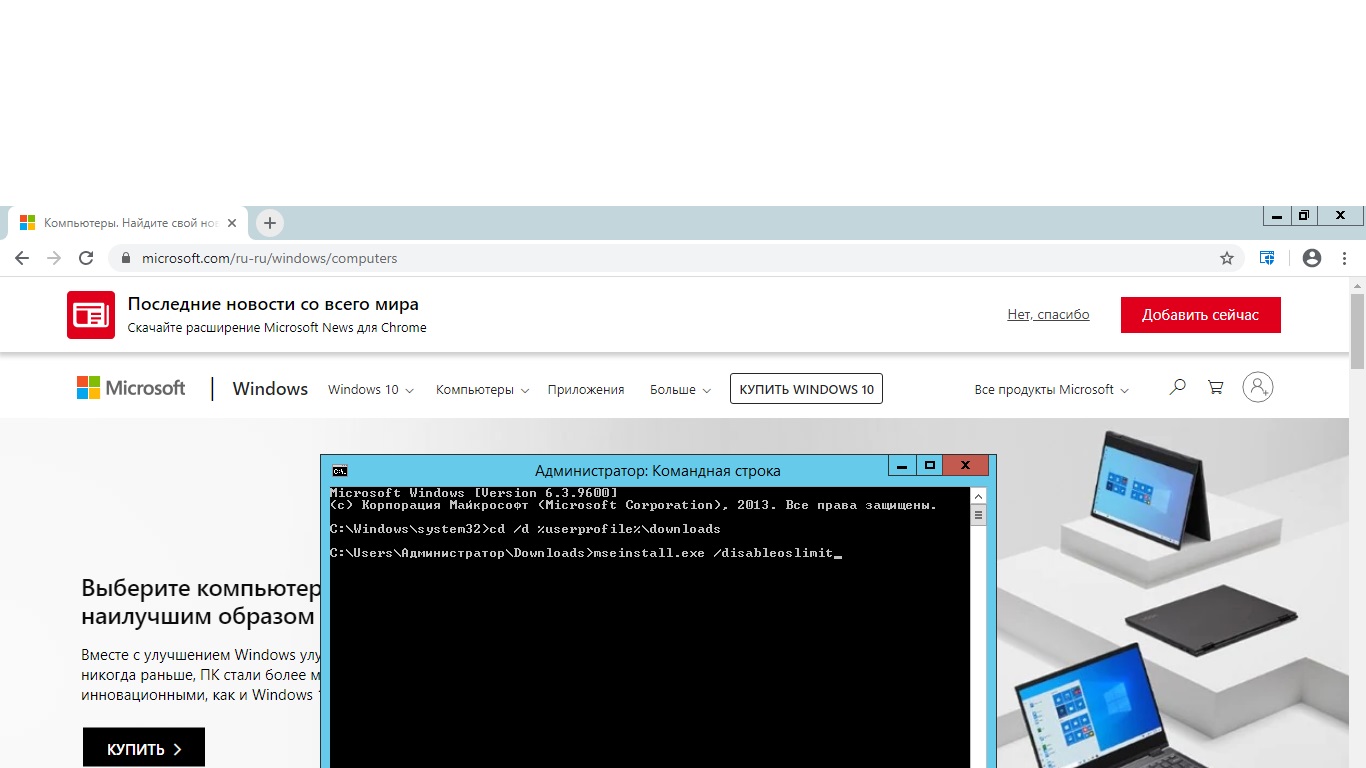This screenshot has height=768, width=1366.
Task: Click the Добавить сейчас button
Action: click(x=1200, y=315)
